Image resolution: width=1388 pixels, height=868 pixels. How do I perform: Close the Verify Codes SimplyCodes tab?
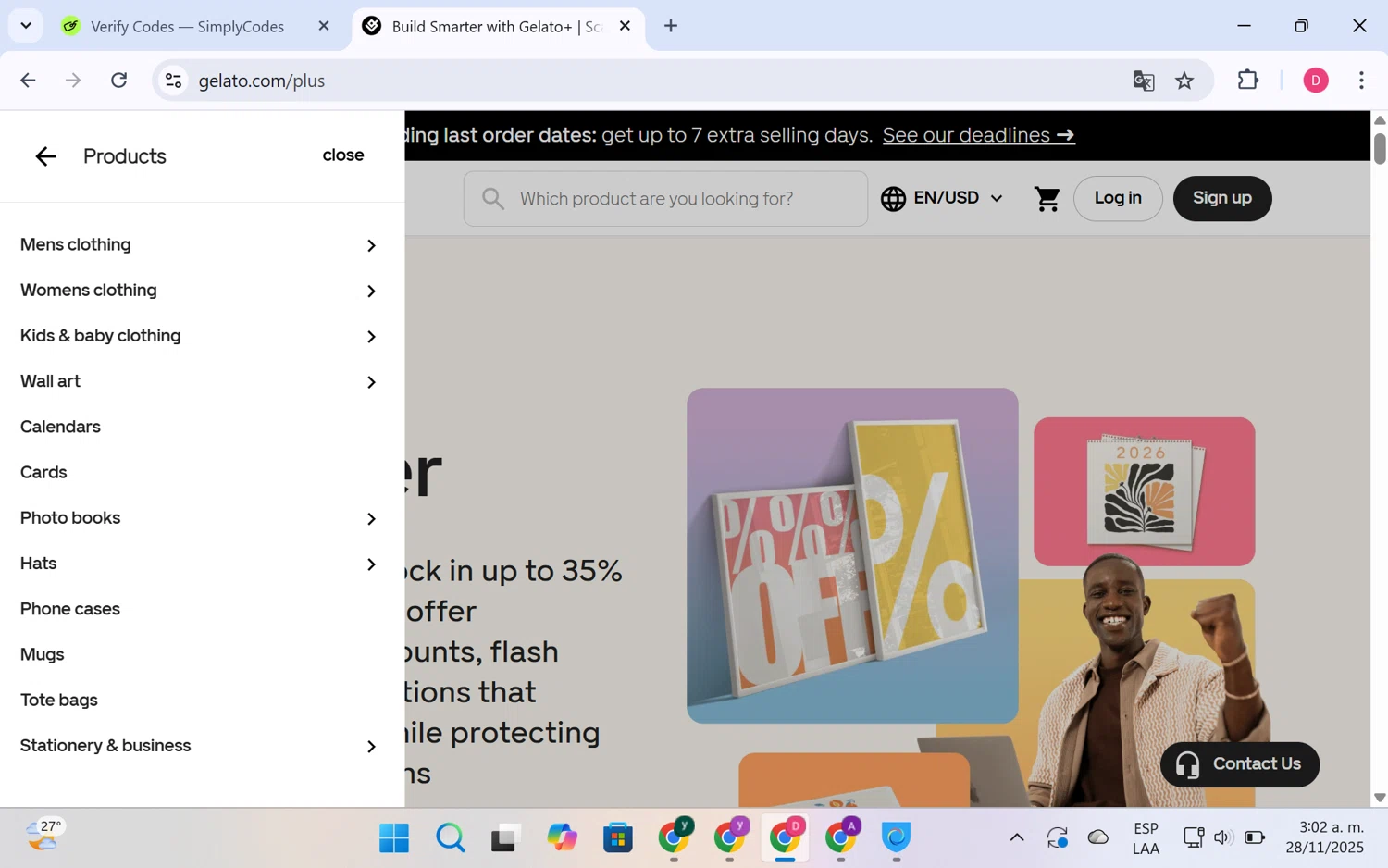pos(324,27)
